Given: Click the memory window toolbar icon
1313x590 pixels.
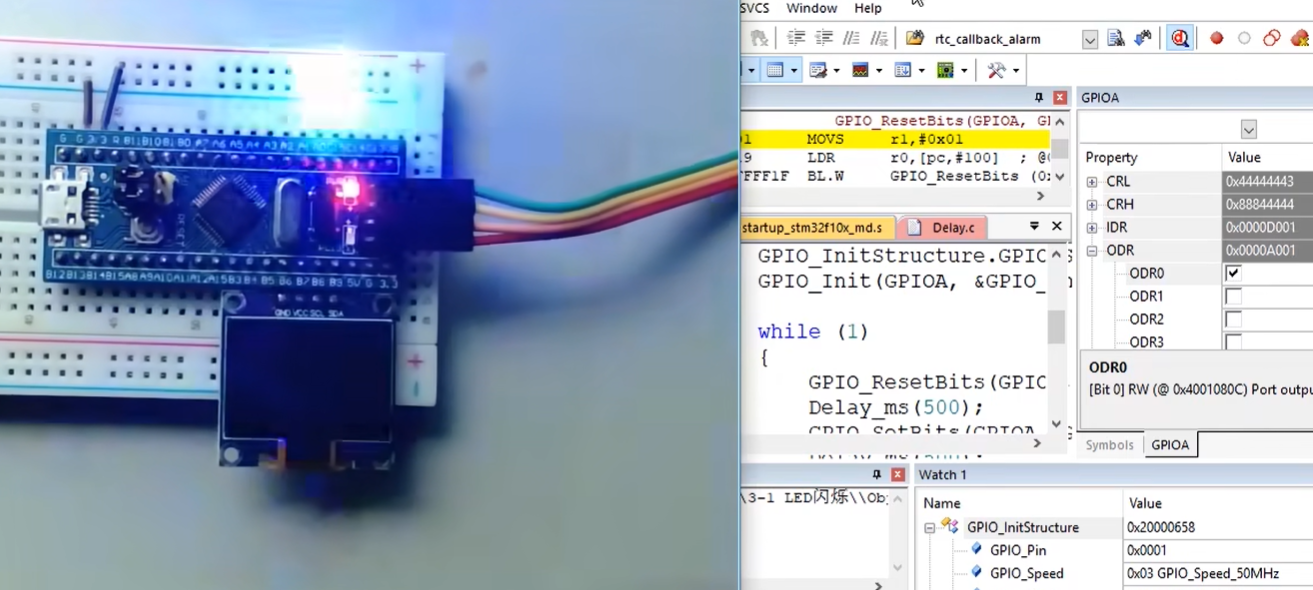Looking at the screenshot, I should (775, 70).
